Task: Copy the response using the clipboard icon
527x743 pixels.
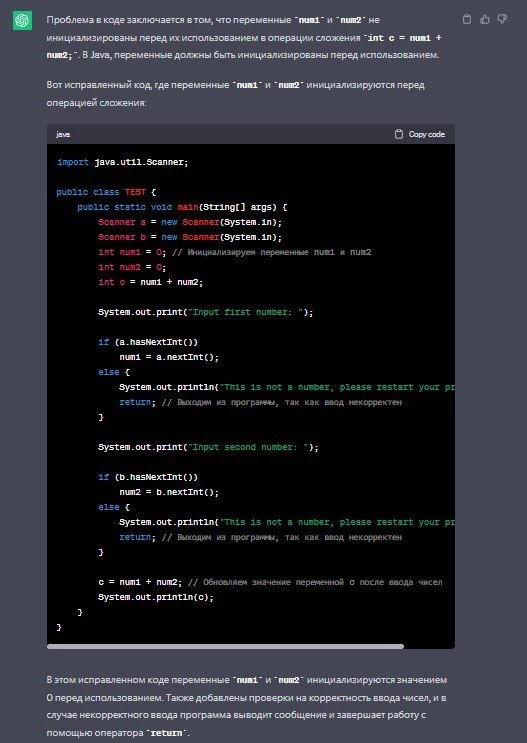Action: pyautogui.click(x=467, y=19)
